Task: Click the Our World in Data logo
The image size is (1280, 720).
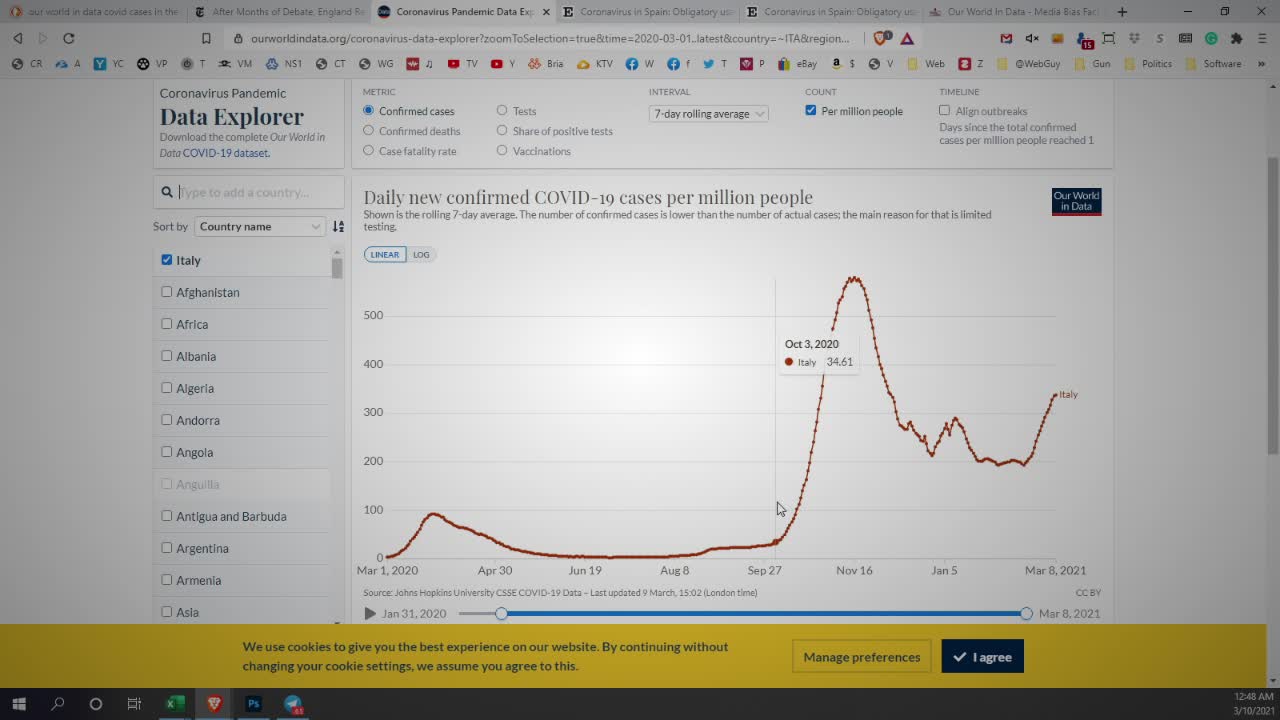Action: [x=1076, y=201]
